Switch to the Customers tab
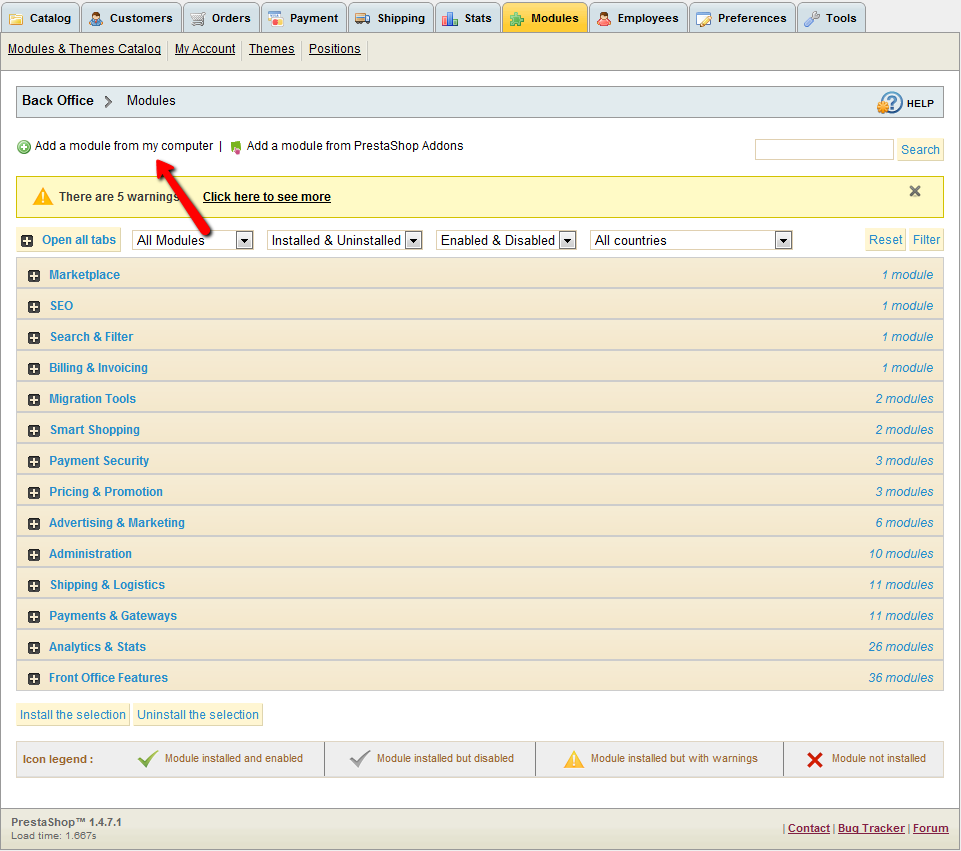The height and width of the screenshot is (851, 961). click(131, 18)
